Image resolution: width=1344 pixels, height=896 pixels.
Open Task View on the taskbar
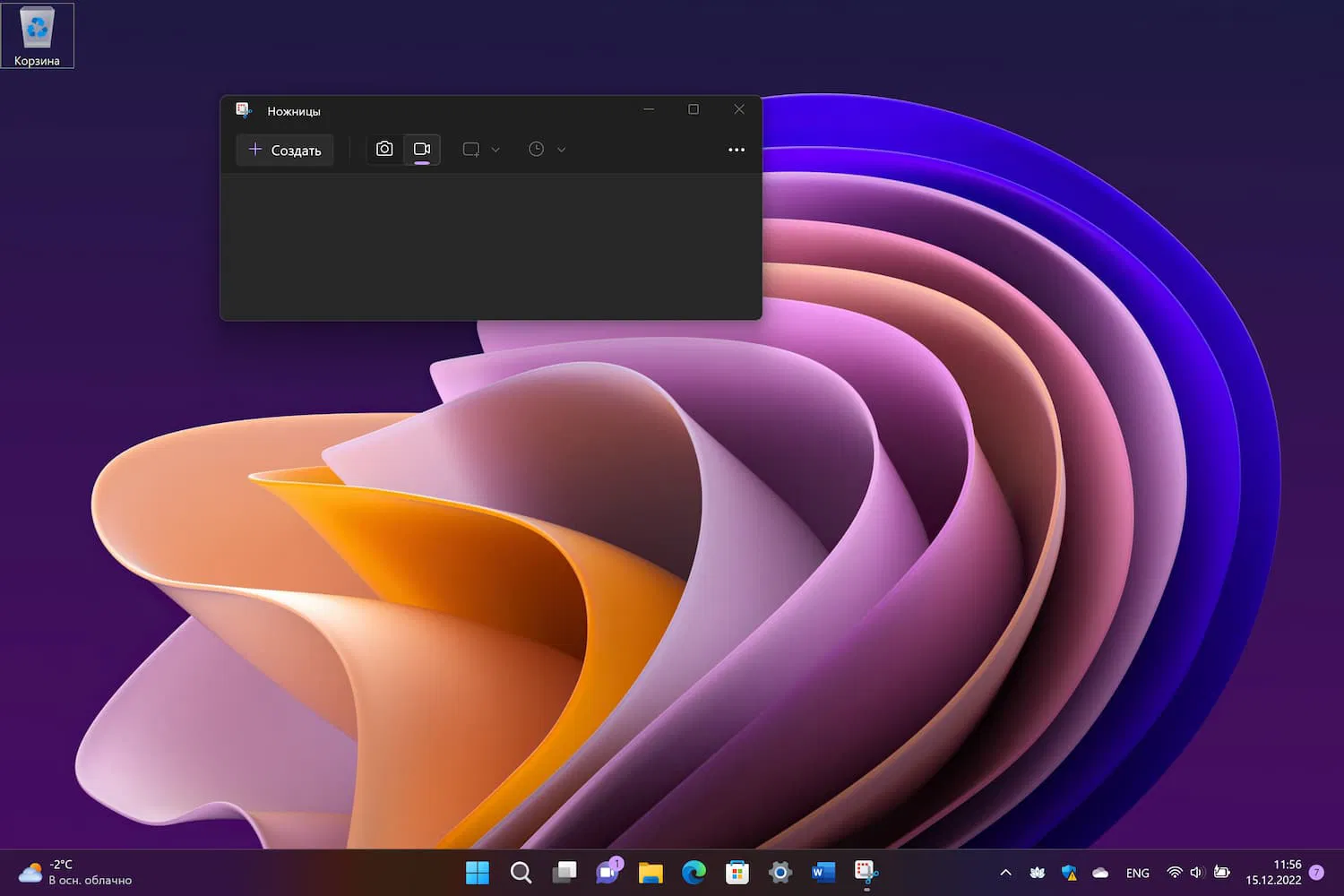coord(564,873)
